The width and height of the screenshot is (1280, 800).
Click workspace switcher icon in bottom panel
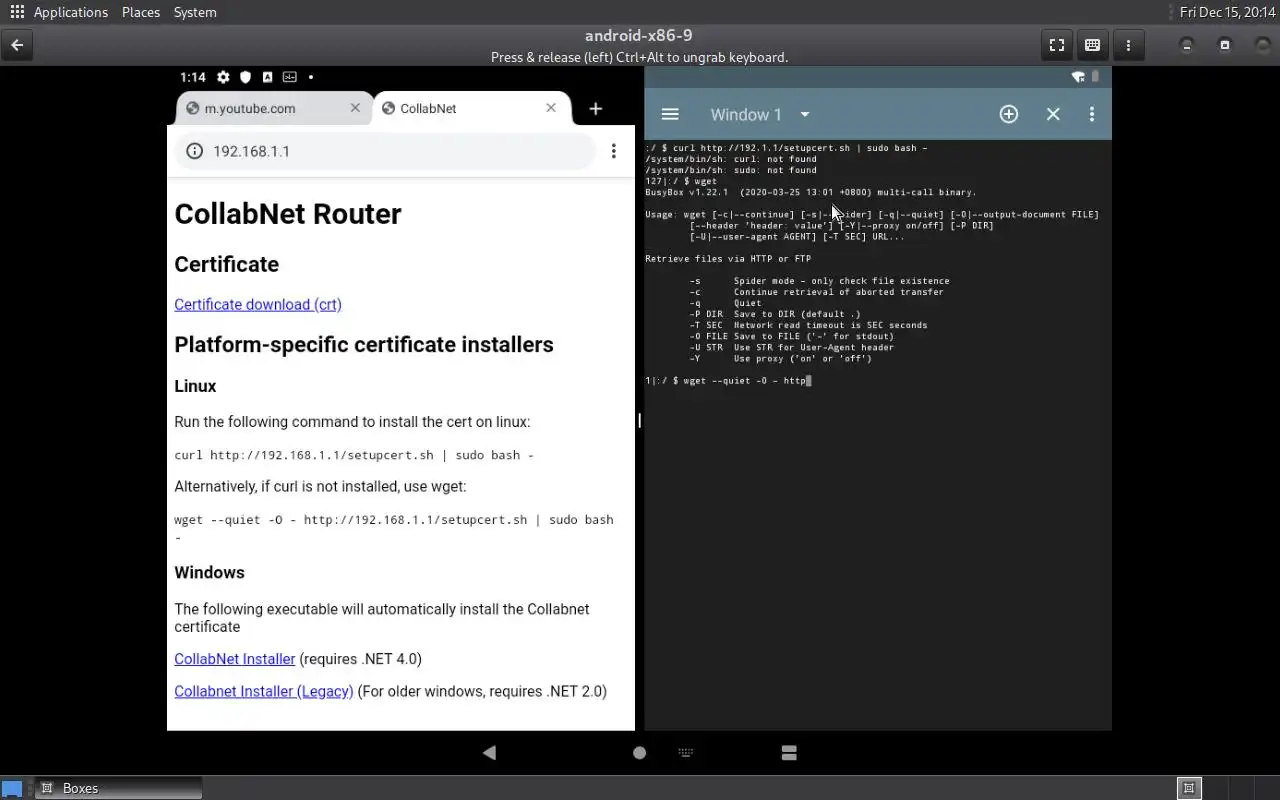pyautogui.click(x=1189, y=788)
